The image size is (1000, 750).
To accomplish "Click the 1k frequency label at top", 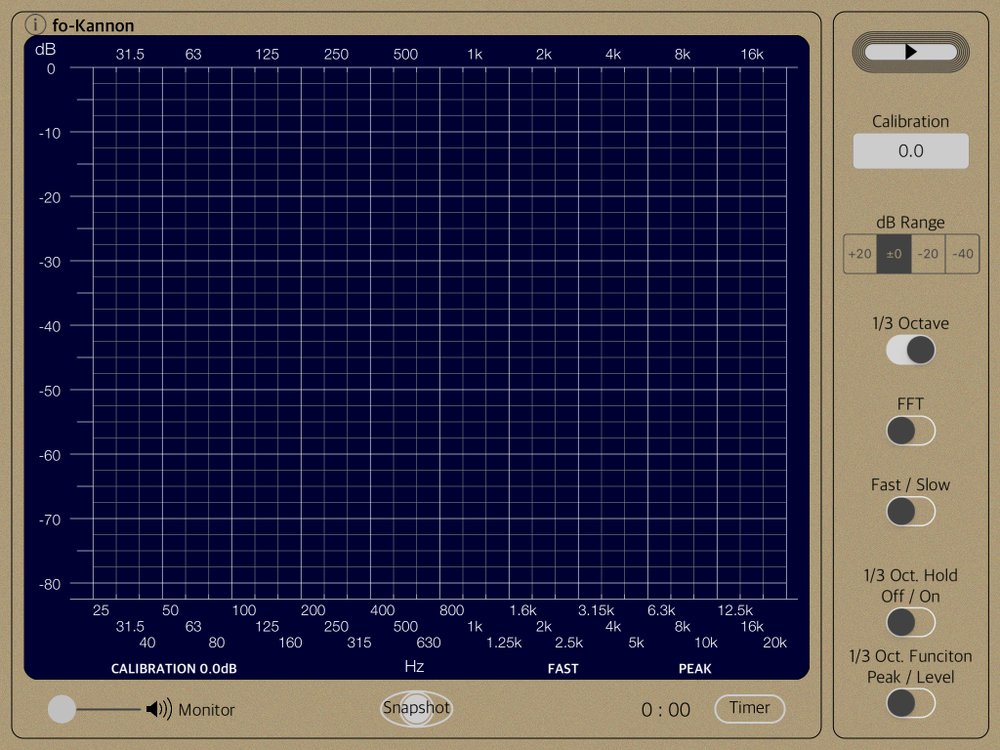I will (475, 54).
